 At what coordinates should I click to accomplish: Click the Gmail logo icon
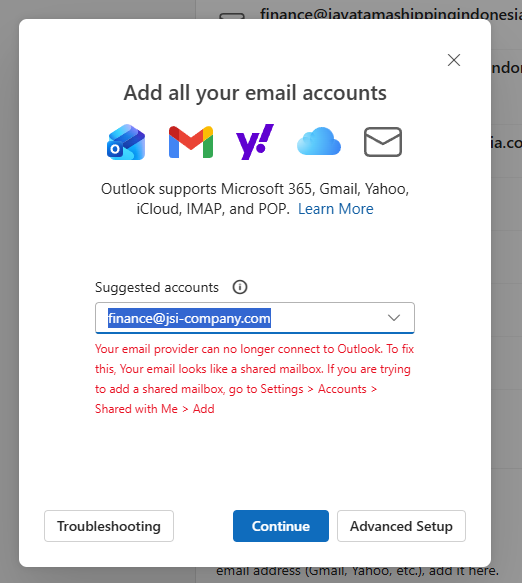tap(191, 142)
